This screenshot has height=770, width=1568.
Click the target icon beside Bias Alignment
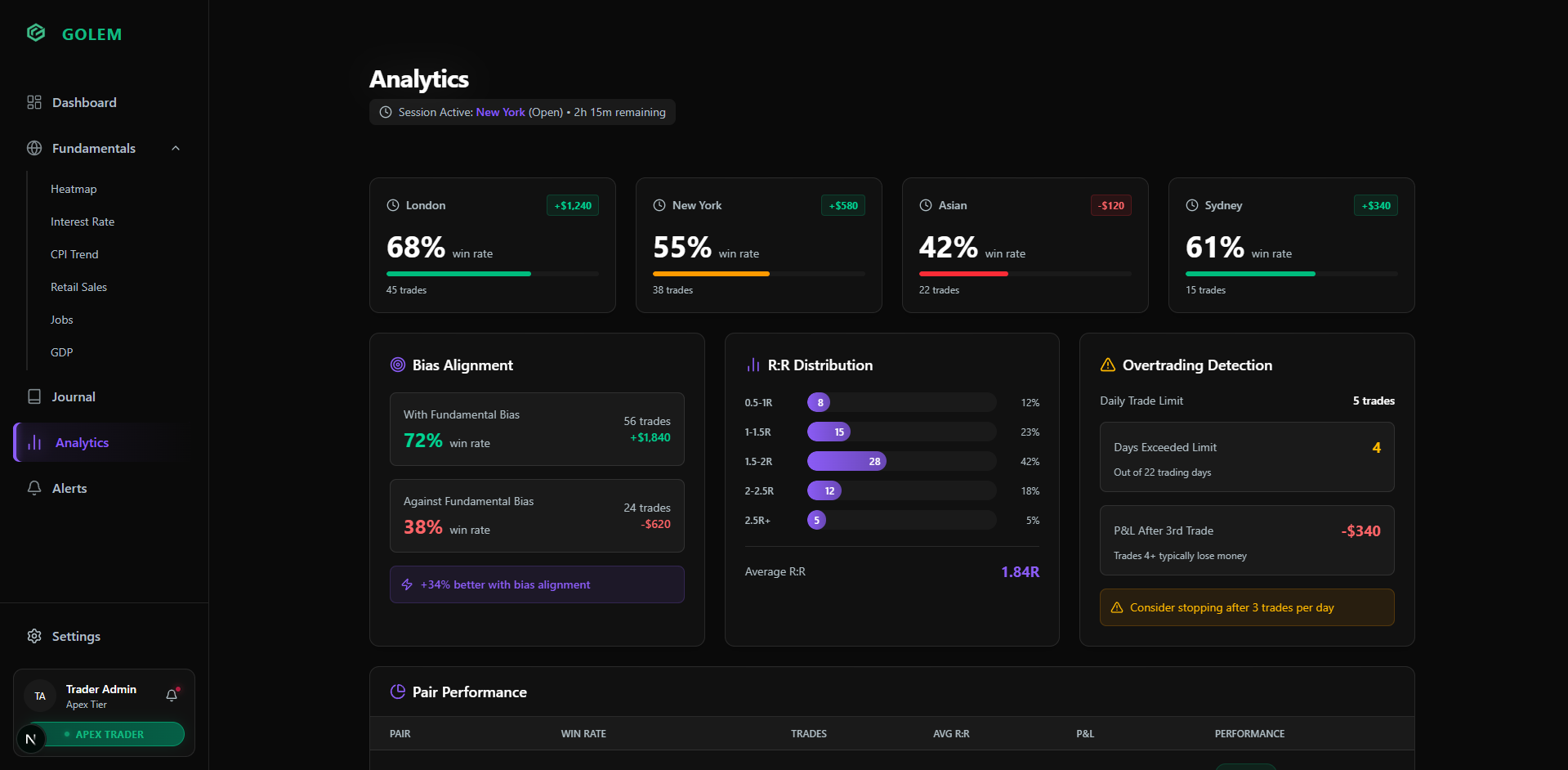398,365
